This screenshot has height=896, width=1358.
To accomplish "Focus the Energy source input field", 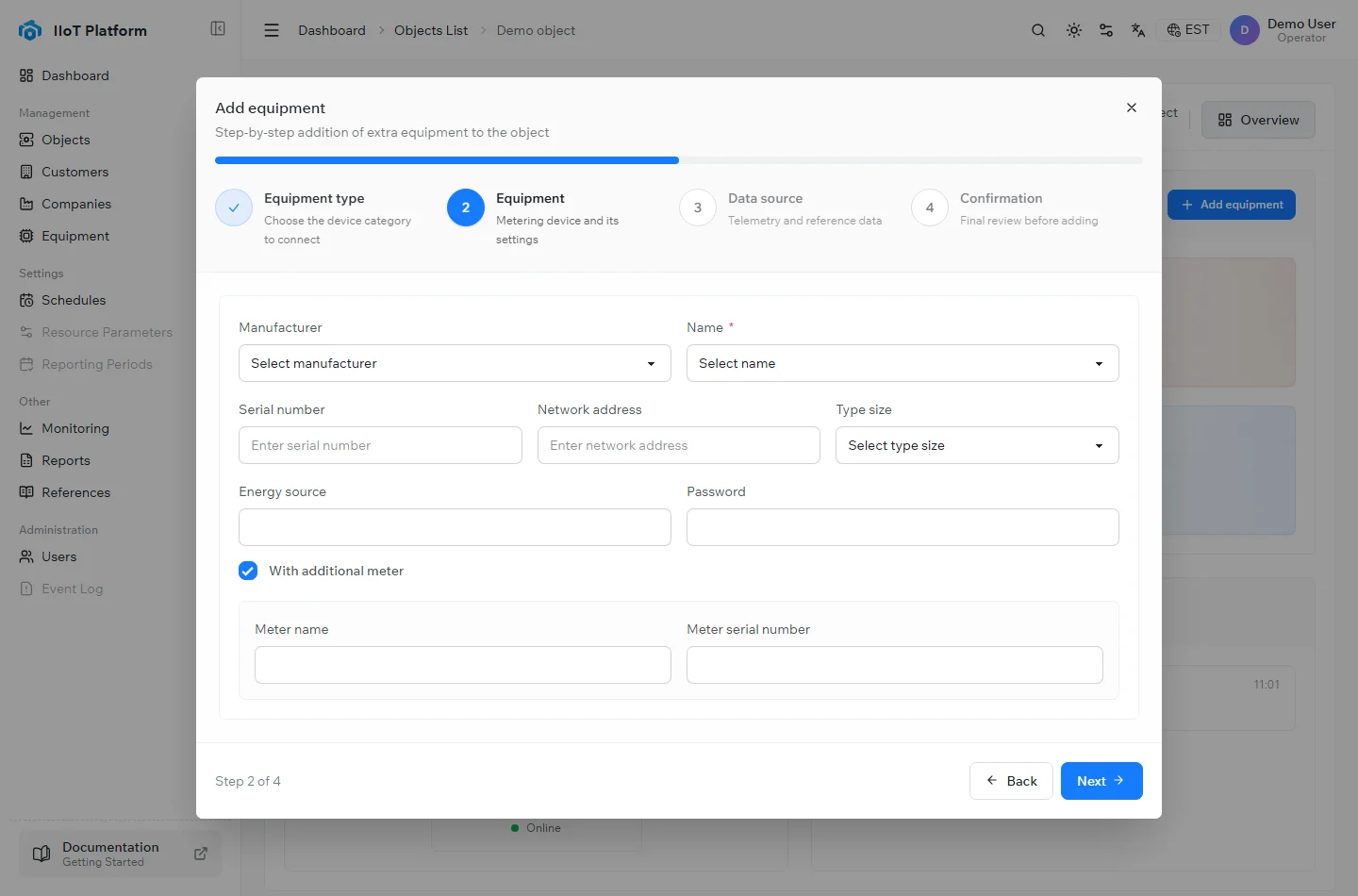I will point(455,527).
